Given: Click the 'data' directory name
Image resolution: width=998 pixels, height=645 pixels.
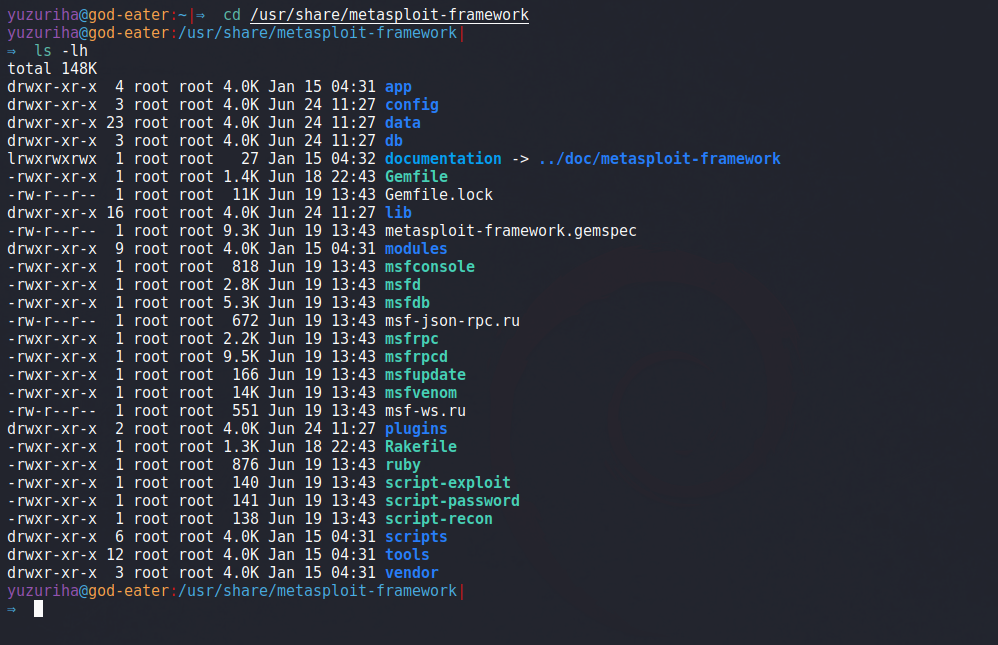Looking at the screenshot, I should (402, 123).
